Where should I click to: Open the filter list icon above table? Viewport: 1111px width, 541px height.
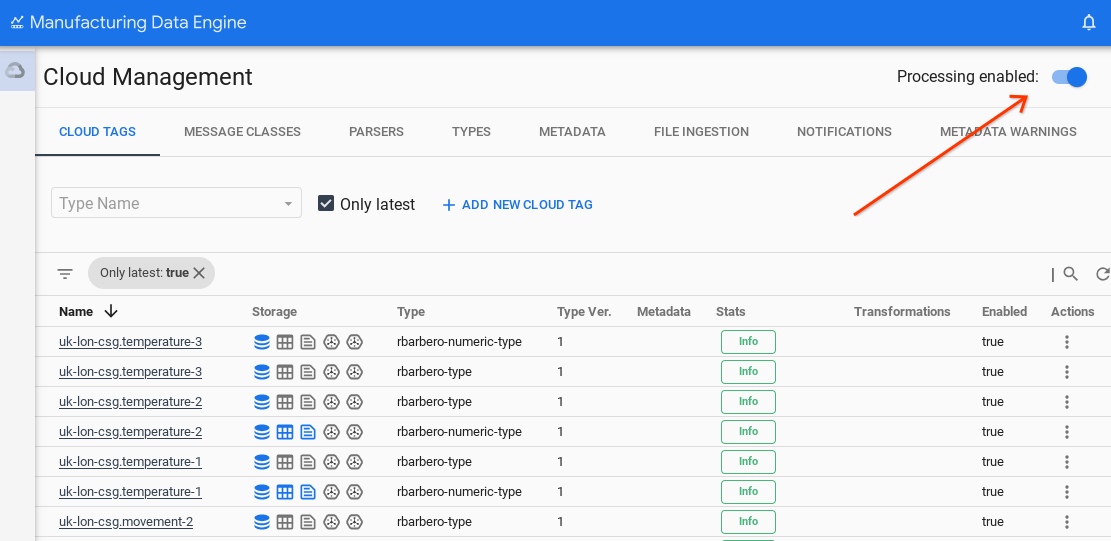point(65,273)
